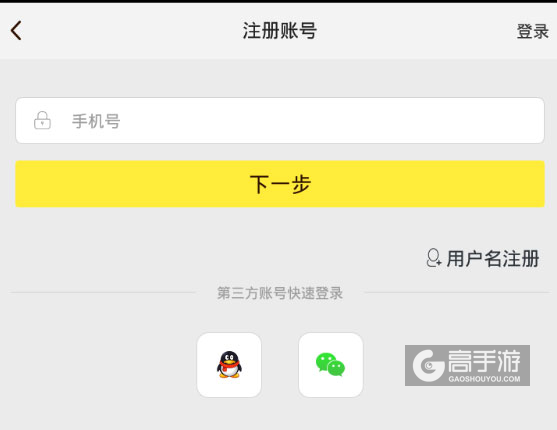Focus the 手机号 input field
This screenshot has width=557, height=430.
coord(280,120)
